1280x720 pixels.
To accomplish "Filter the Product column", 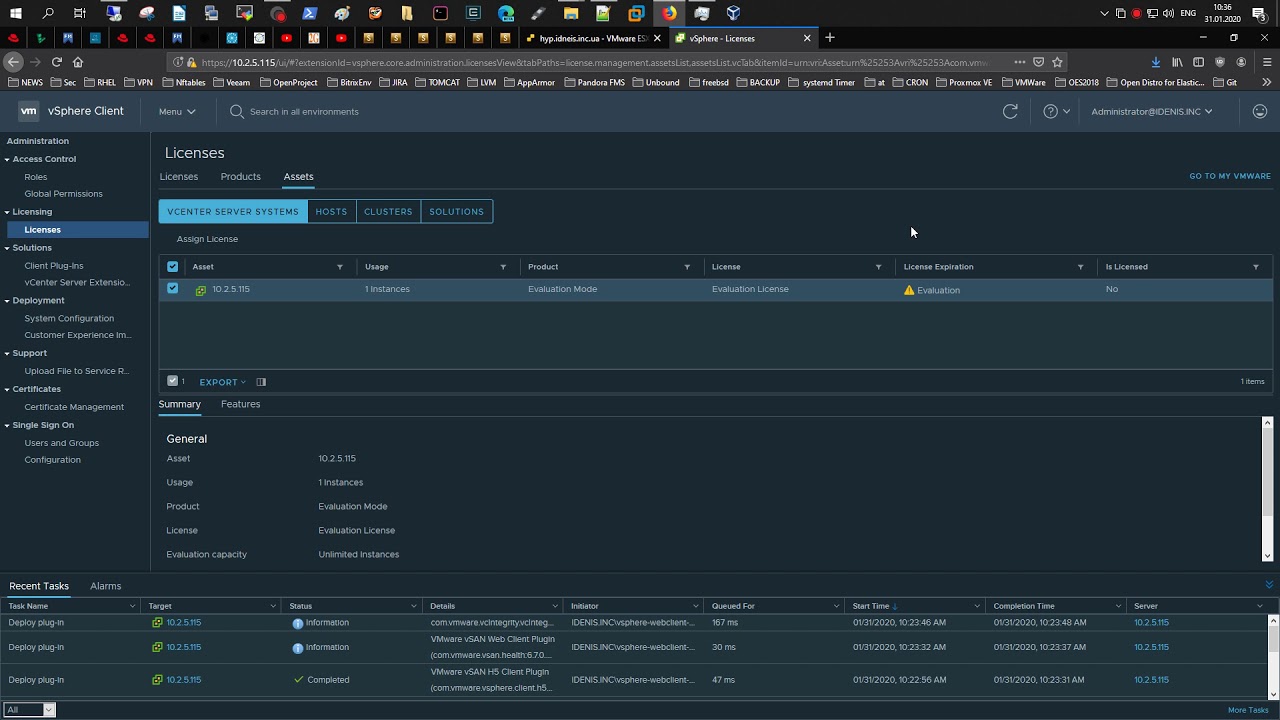I will 687,267.
